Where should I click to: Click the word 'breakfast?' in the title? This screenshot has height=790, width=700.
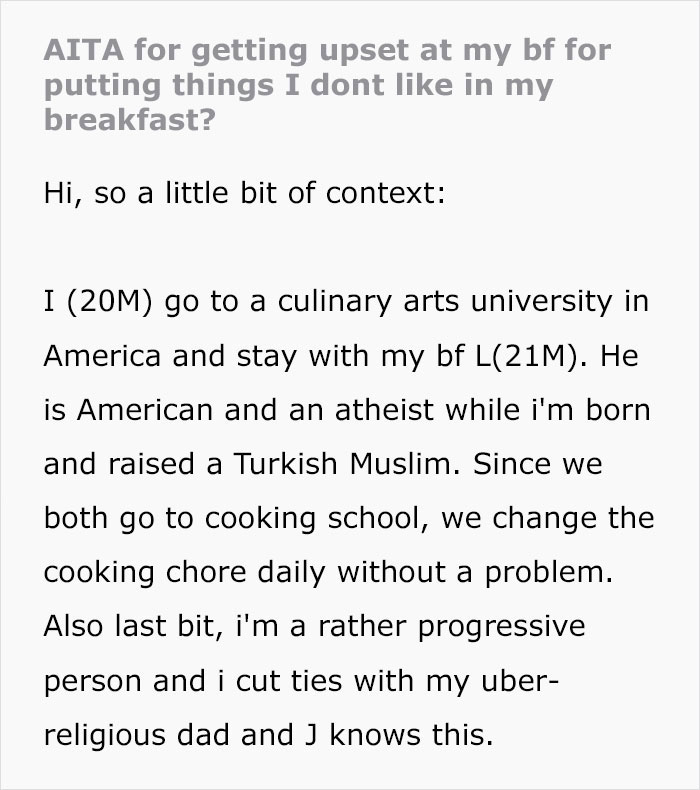[x=130, y=120]
